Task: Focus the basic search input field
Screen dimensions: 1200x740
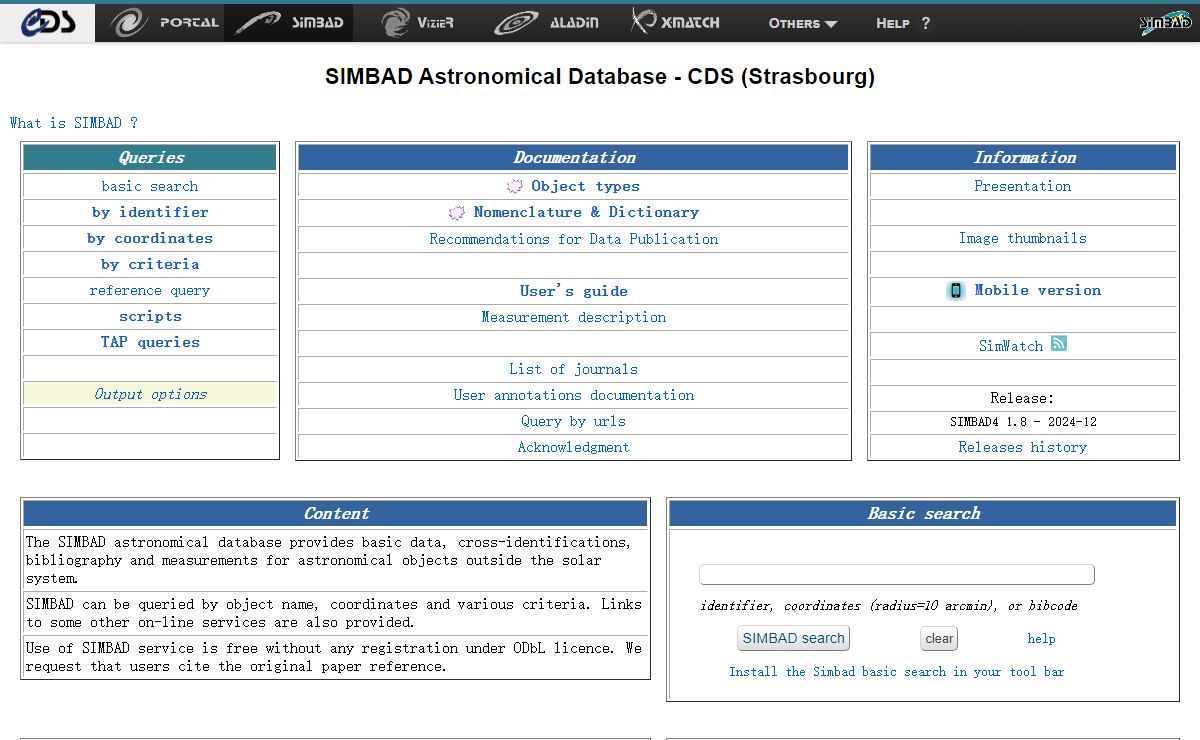Action: (897, 574)
